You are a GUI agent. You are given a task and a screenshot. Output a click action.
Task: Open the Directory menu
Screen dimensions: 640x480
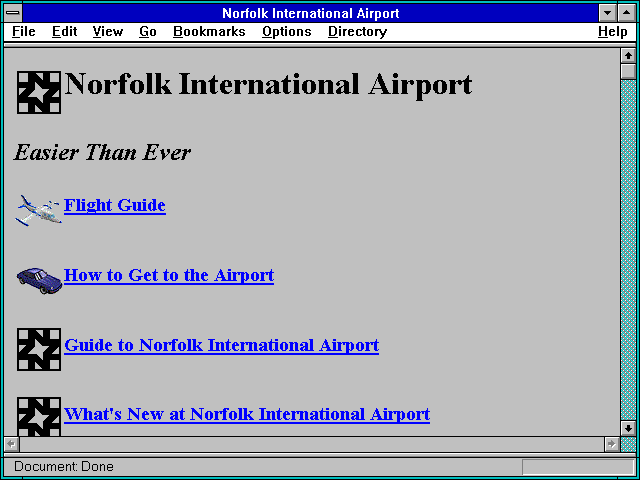pyautogui.click(x=357, y=31)
